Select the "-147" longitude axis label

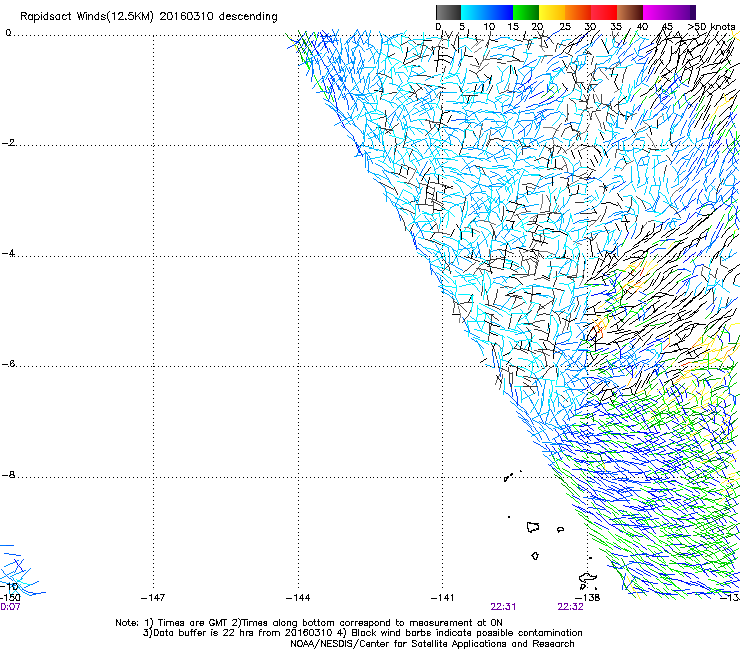pos(153,598)
